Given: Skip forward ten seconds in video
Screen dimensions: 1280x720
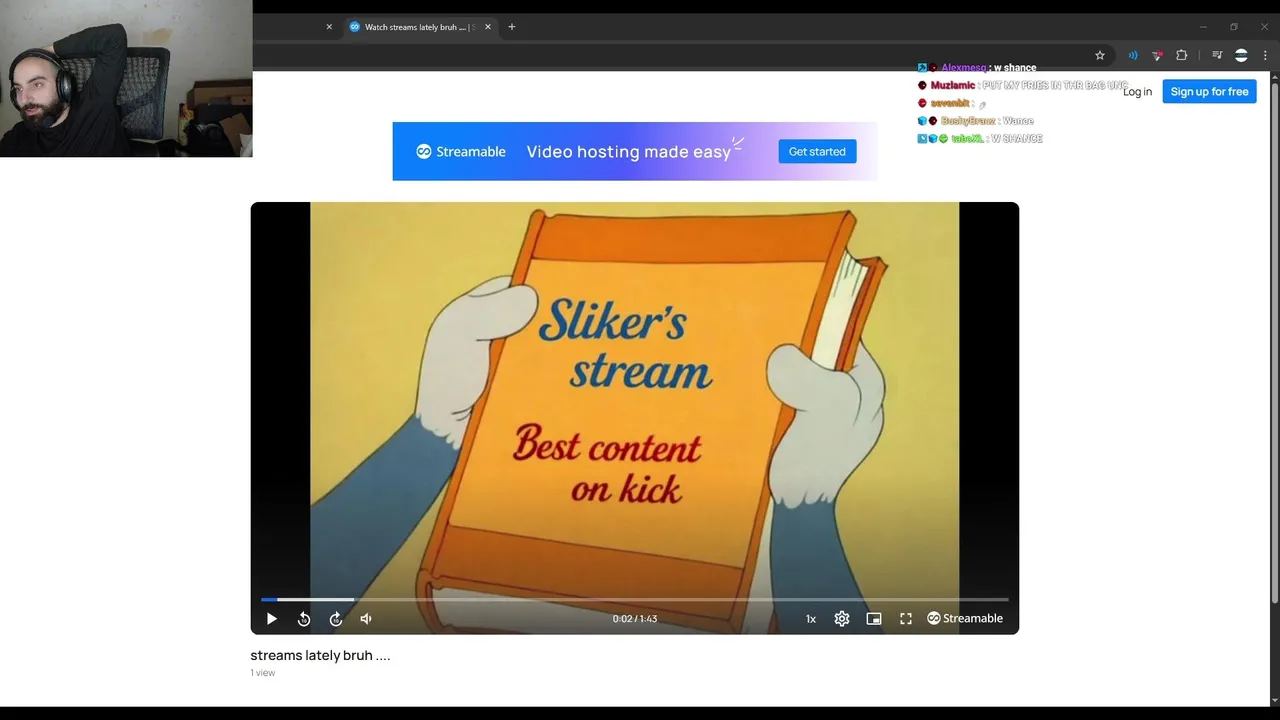Looking at the screenshot, I should 336,619.
